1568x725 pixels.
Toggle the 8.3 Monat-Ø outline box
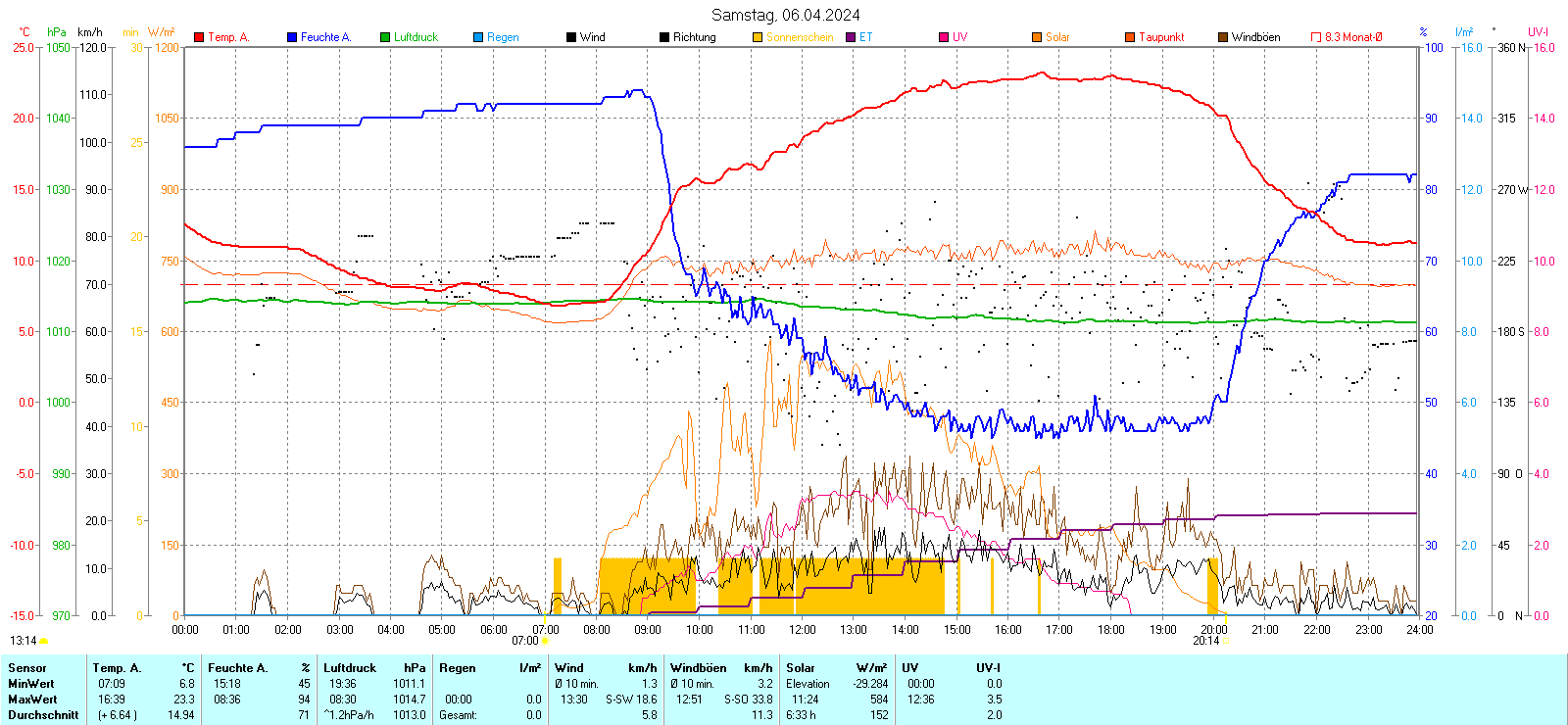click(x=1316, y=37)
